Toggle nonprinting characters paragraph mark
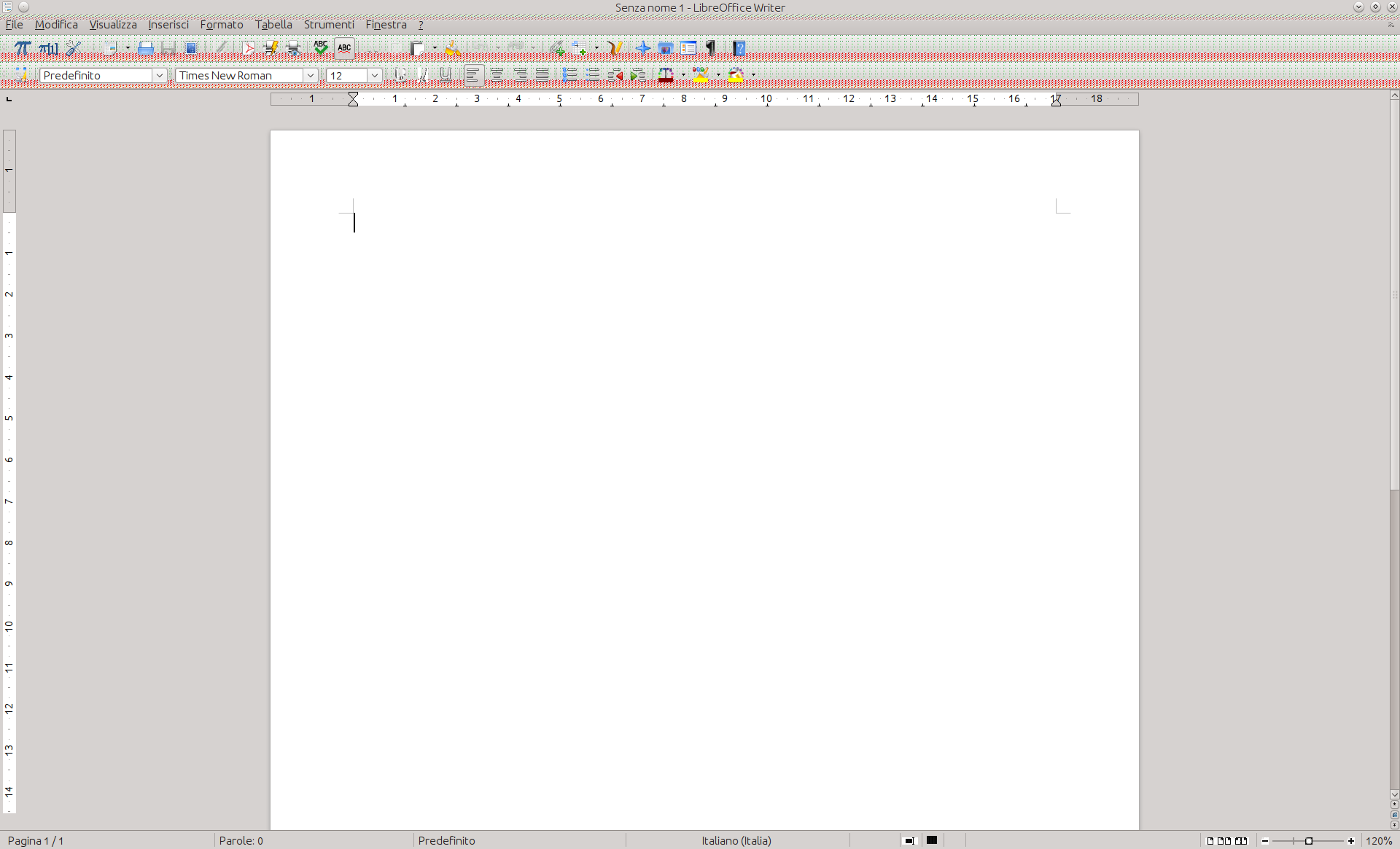Screen dimensions: 1400x849 (x=710, y=49)
